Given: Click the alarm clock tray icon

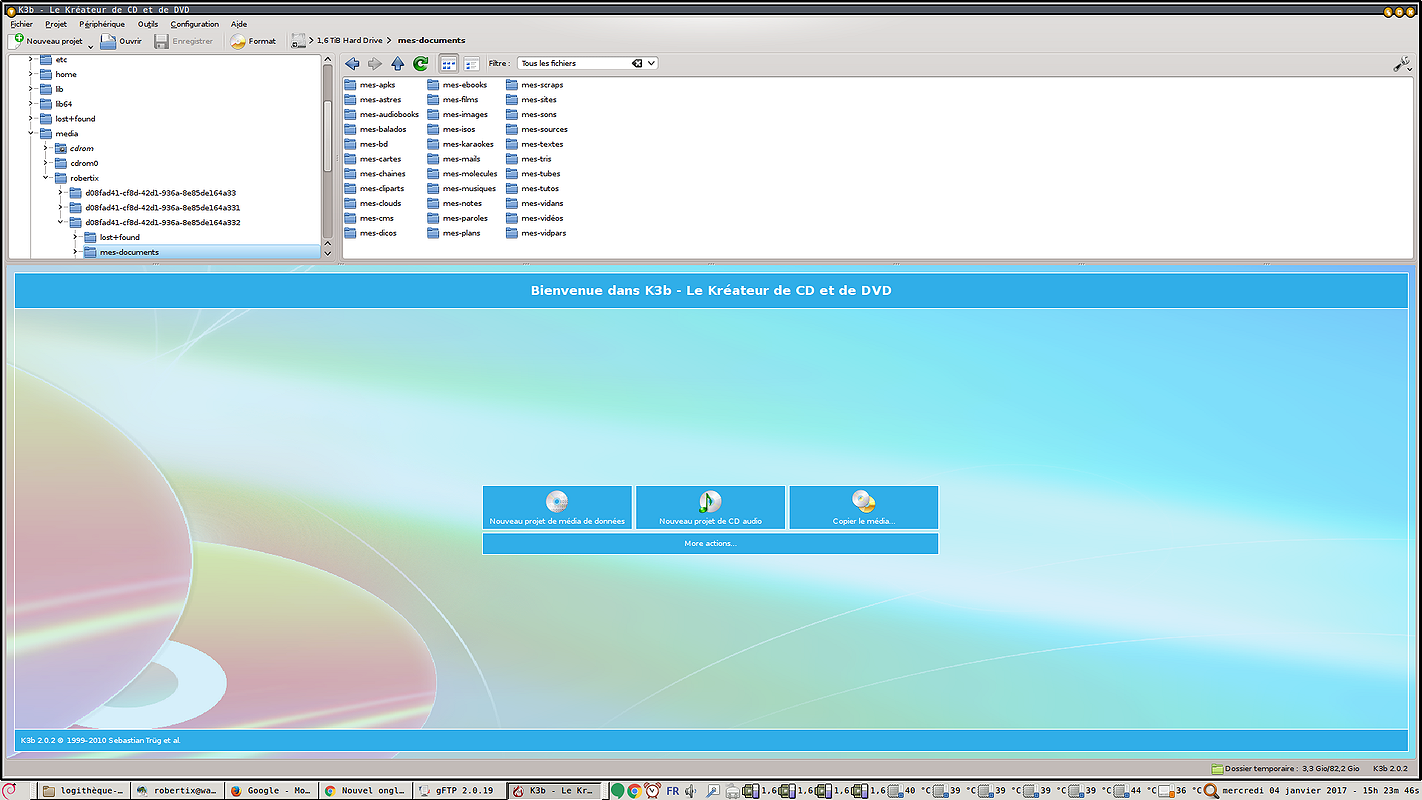Looking at the screenshot, I should coord(652,791).
